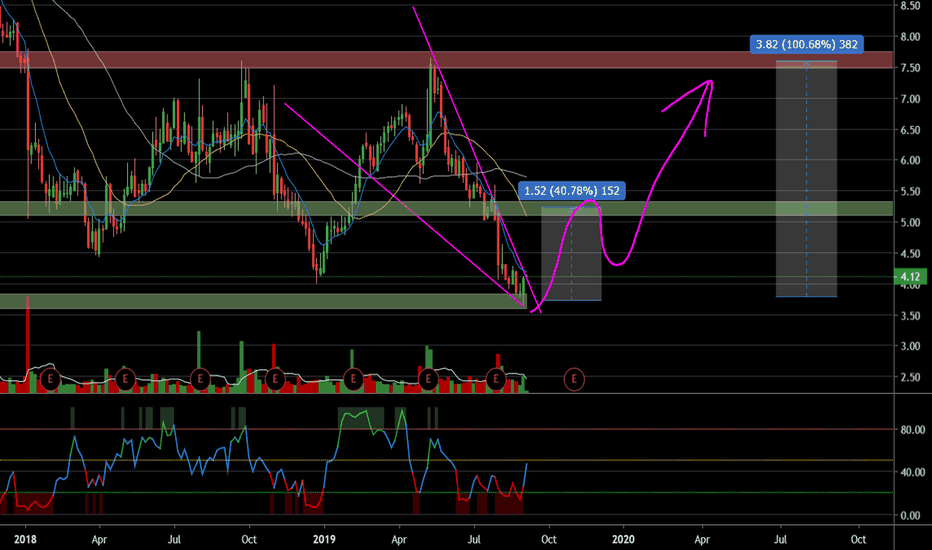Click the 7.00 price axis label
932x550 pixels.
coord(910,99)
